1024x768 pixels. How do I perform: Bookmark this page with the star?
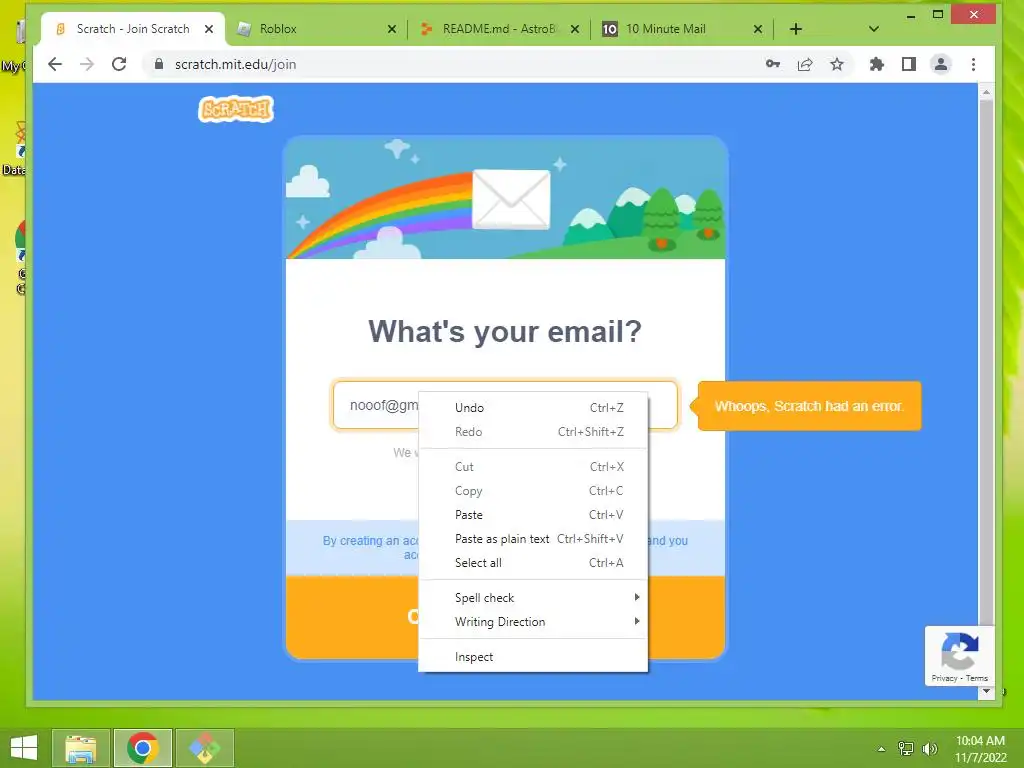[x=837, y=64]
